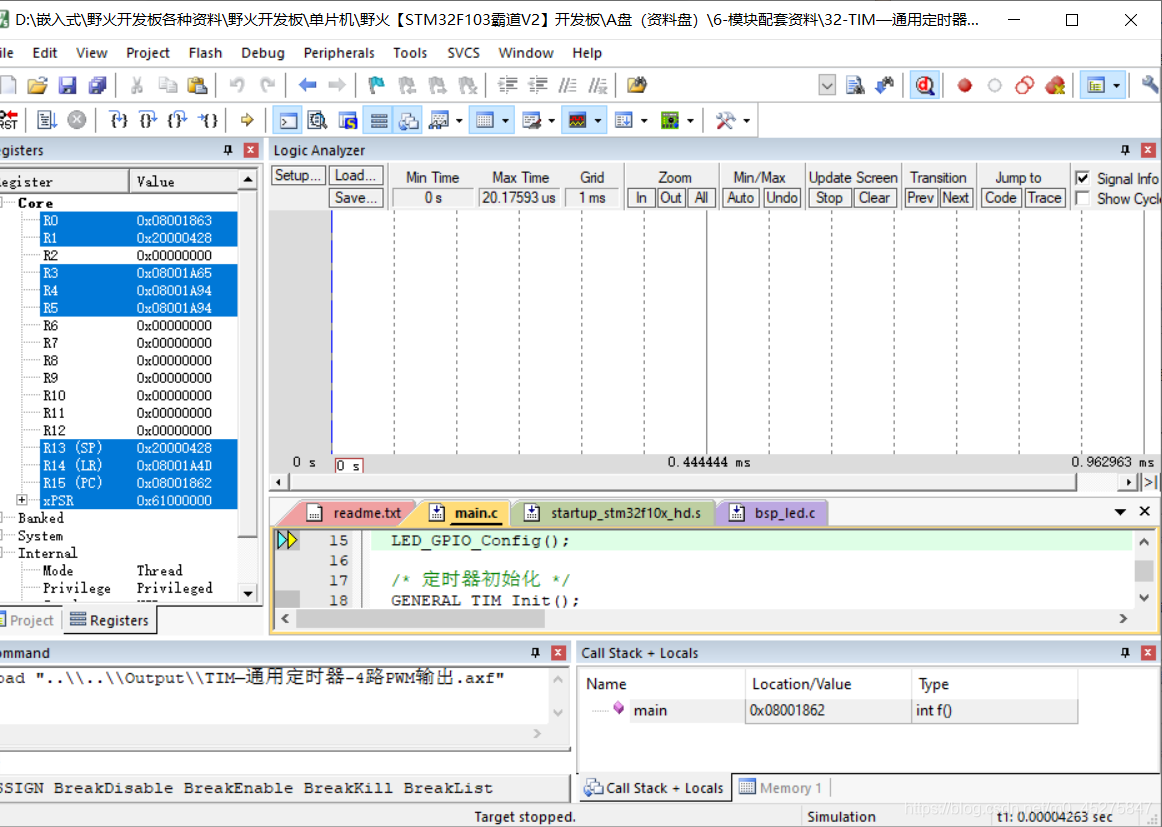
Task: Toggle the Disassembly Window icon
Action: [318, 120]
